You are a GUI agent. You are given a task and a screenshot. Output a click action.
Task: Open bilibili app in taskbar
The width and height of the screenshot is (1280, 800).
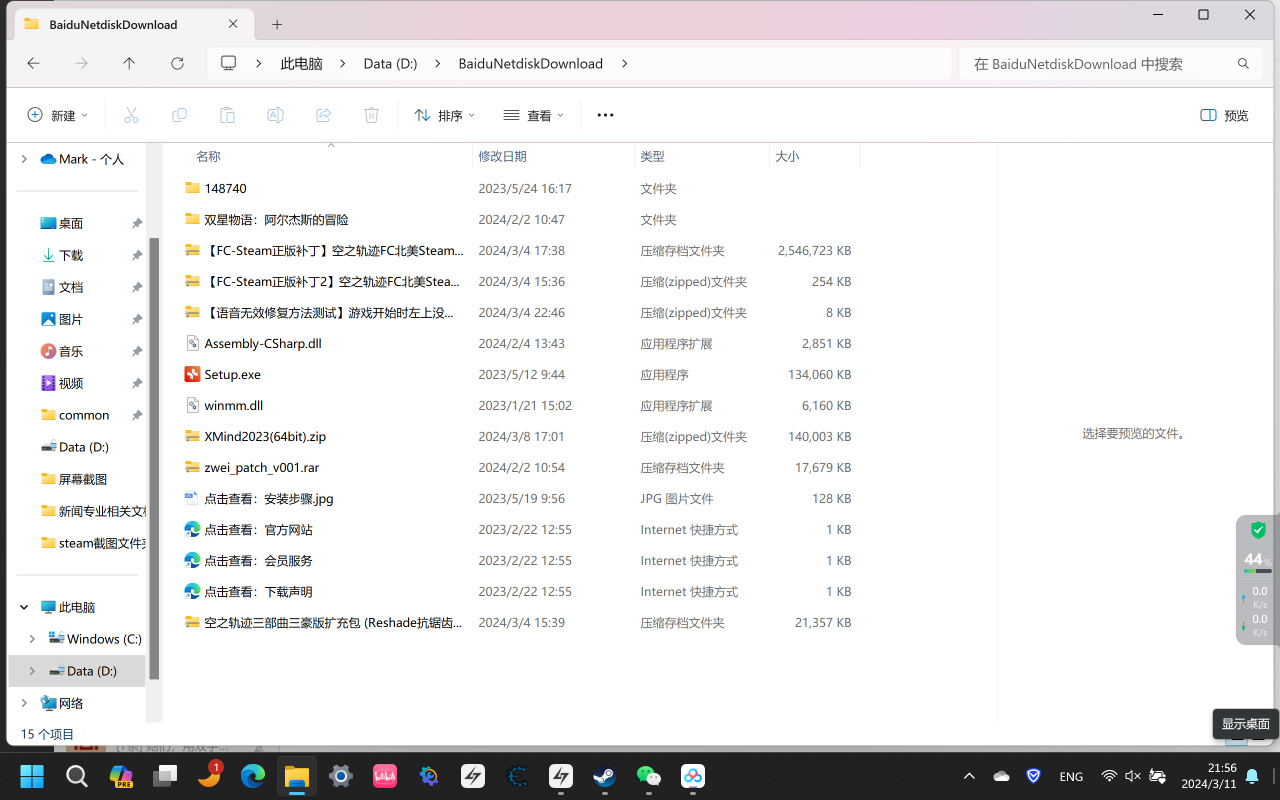tap(385, 775)
